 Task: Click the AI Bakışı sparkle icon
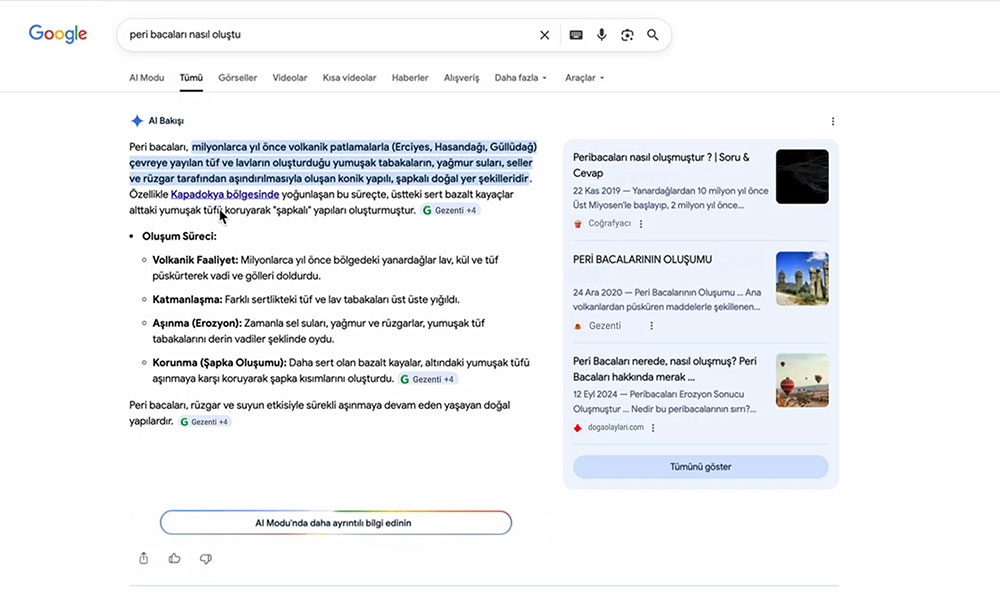click(x=137, y=120)
